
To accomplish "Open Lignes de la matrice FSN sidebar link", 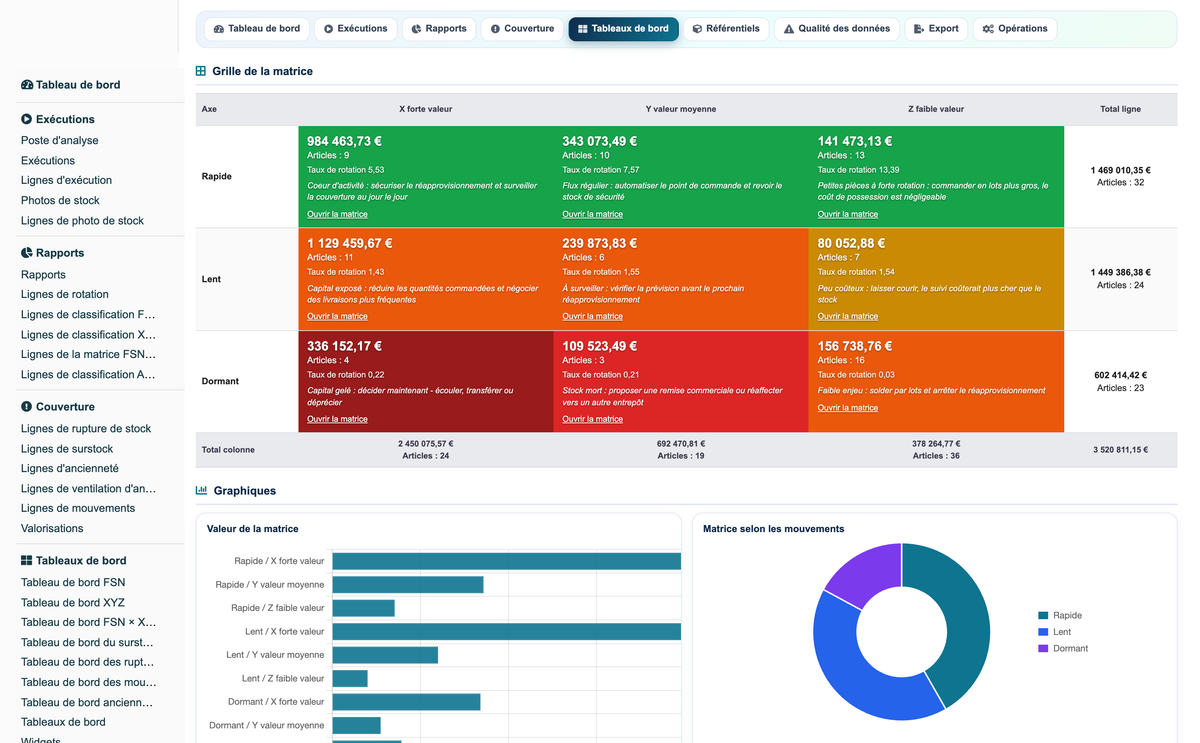I will 88,355.
